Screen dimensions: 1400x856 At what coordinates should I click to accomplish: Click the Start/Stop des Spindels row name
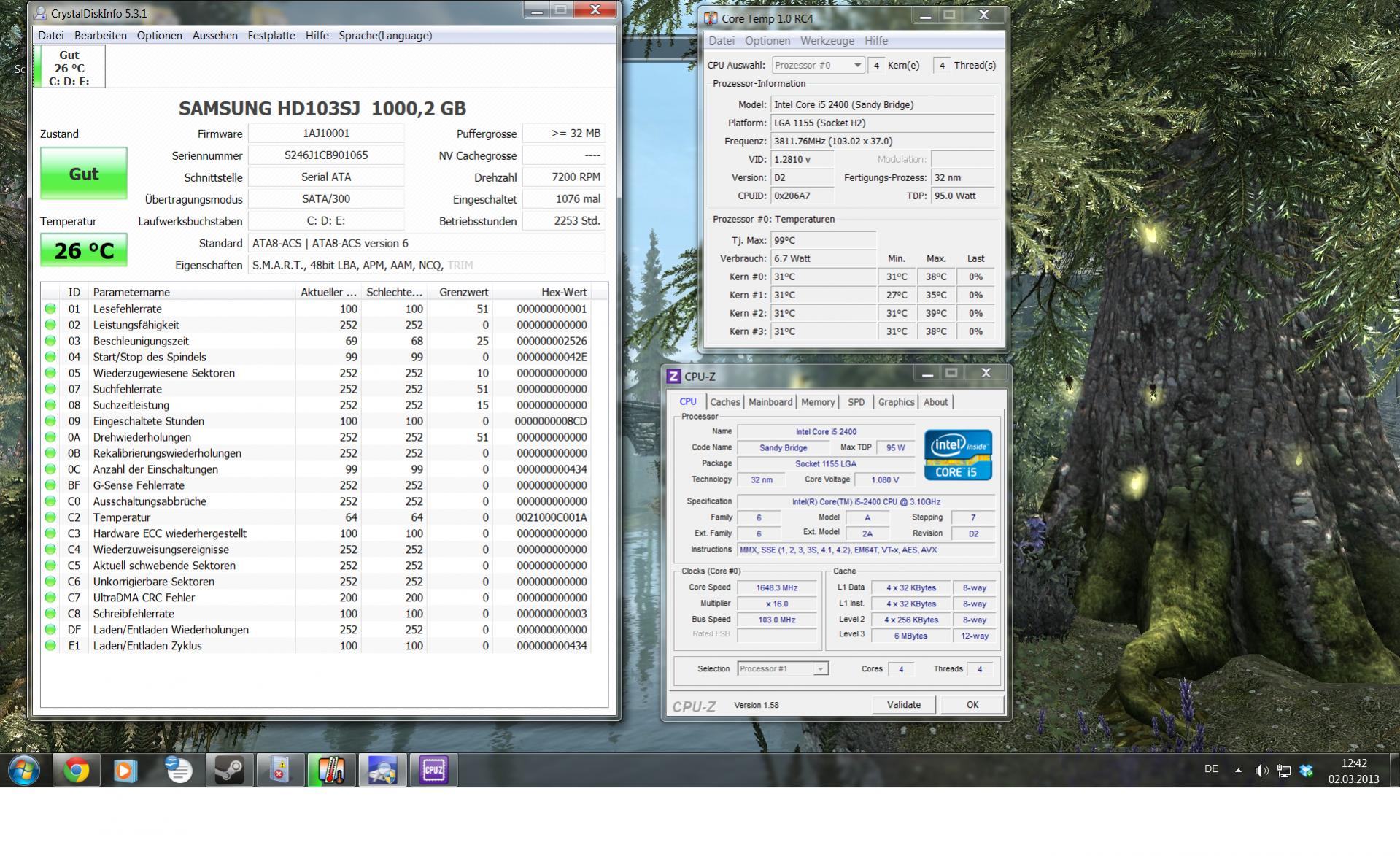coord(150,357)
